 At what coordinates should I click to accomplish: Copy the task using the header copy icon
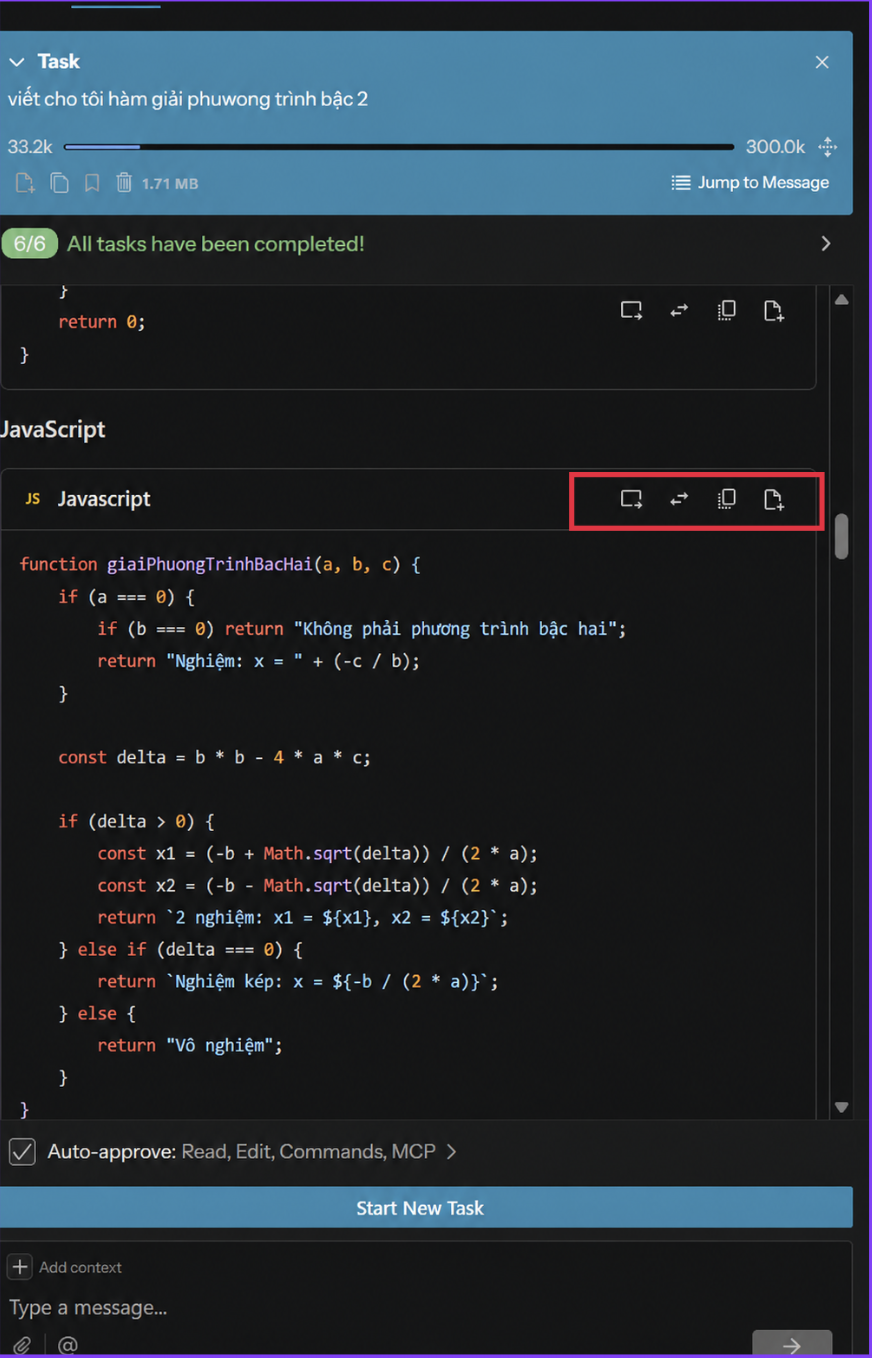(x=60, y=183)
